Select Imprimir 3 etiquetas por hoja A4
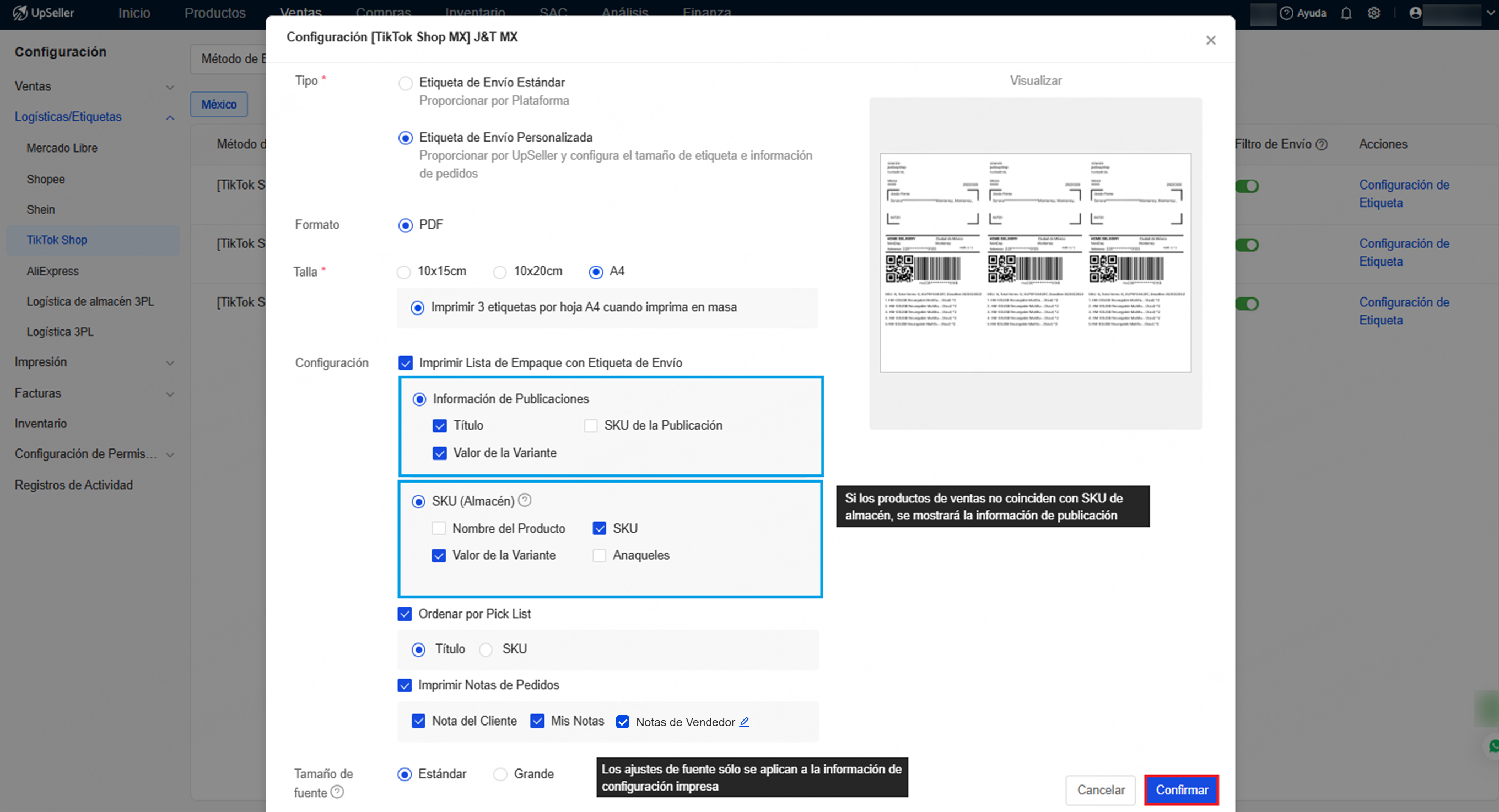This screenshot has width=1499, height=812. [x=417, y=308]
